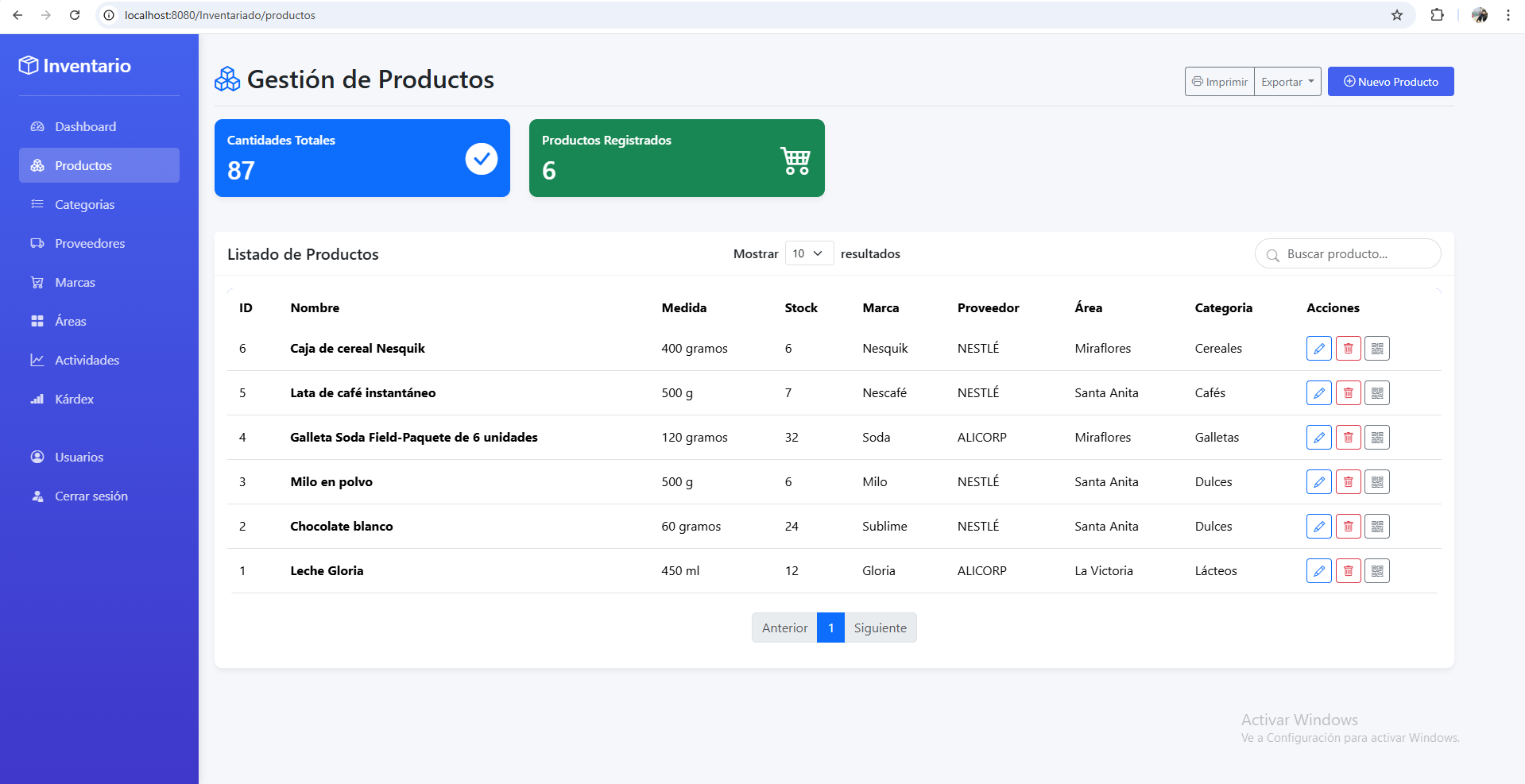
Task: Open the browser extensions icon
Action: (x=1437, y=15)
